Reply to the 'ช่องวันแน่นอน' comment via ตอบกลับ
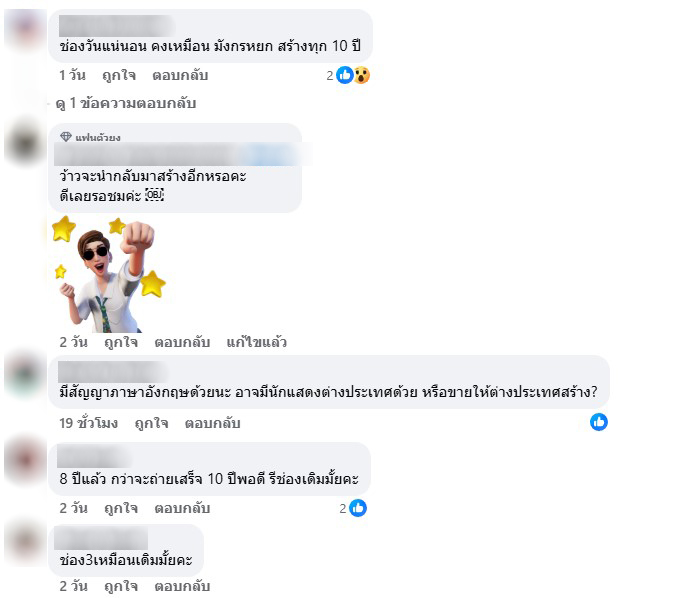Viewport: 691px width, 598px height. (x=180, y=76)
